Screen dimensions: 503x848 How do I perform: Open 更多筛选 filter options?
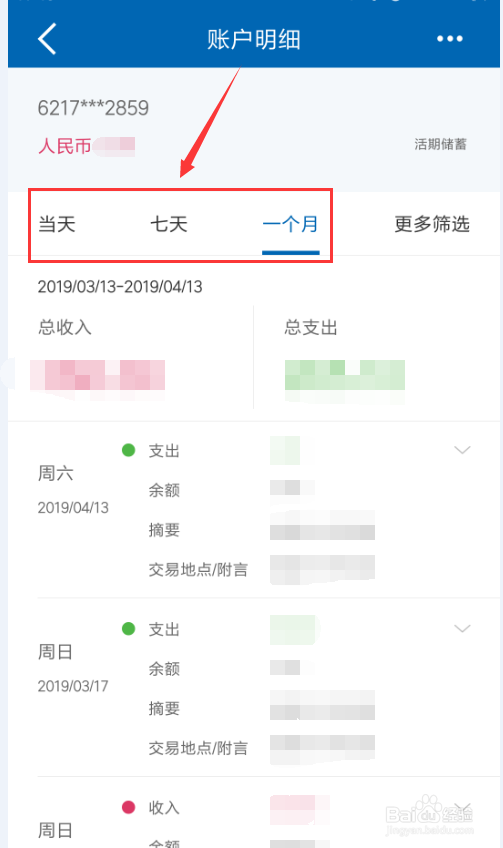pyautogui.click(x=432, y=224)
